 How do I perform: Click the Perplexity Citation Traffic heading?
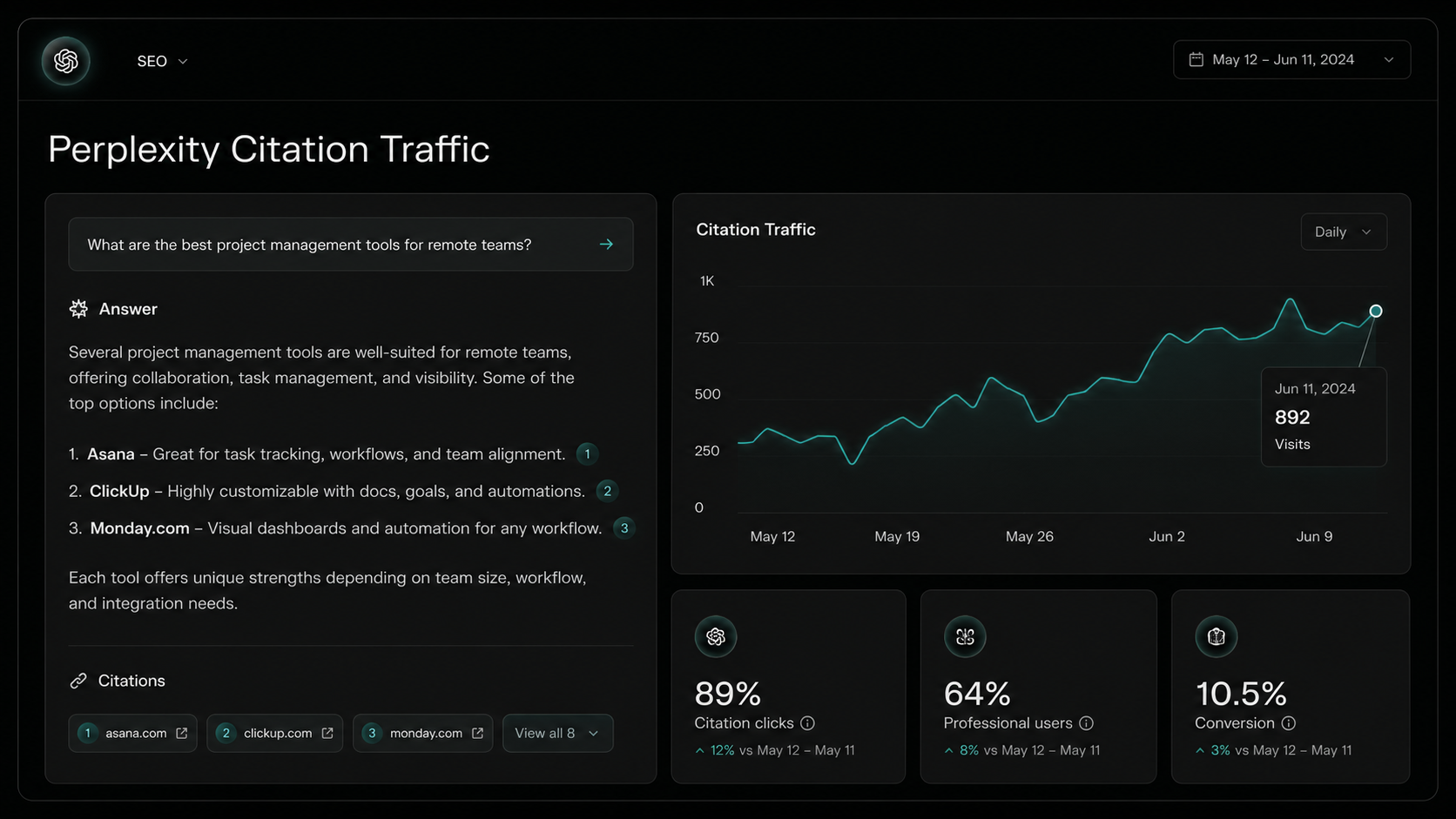click(x=268, y=149)
